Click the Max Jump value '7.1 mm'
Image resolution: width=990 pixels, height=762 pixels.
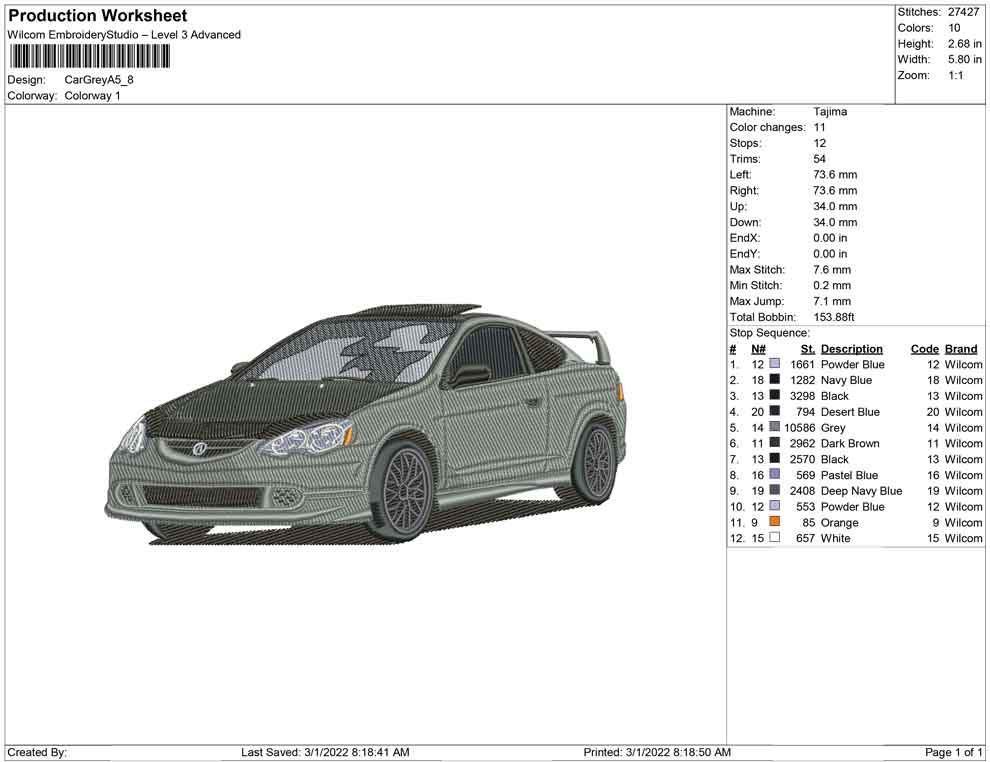coord(832,301)
